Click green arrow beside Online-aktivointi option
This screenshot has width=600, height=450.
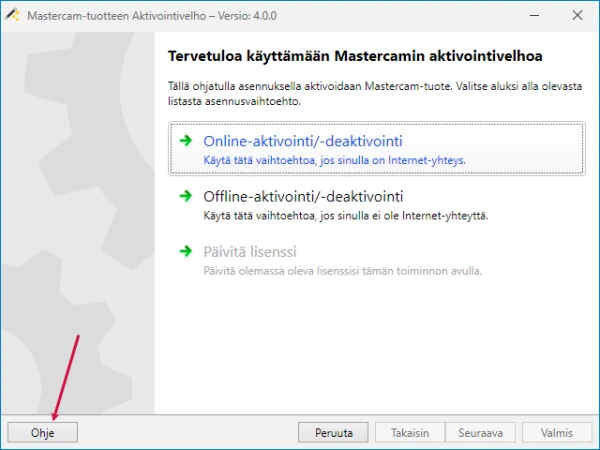click(x=185, y=142)
